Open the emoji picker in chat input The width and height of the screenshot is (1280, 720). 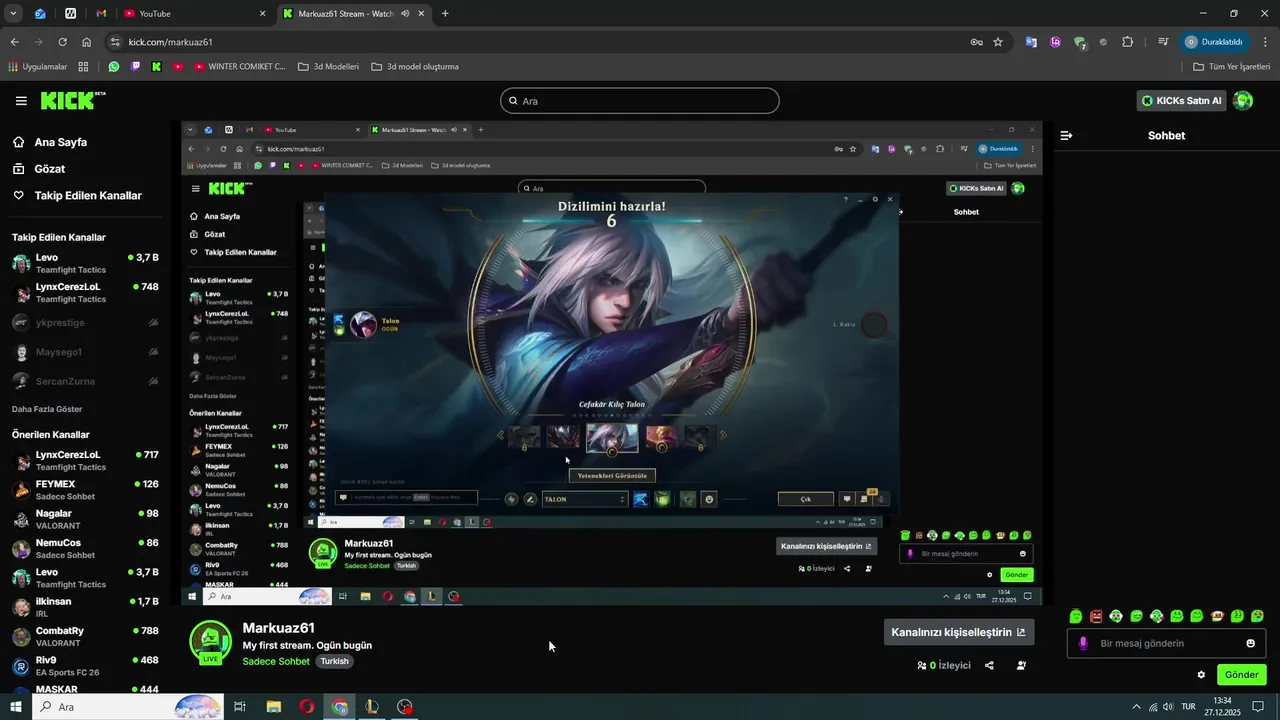tap(1250, 643)
